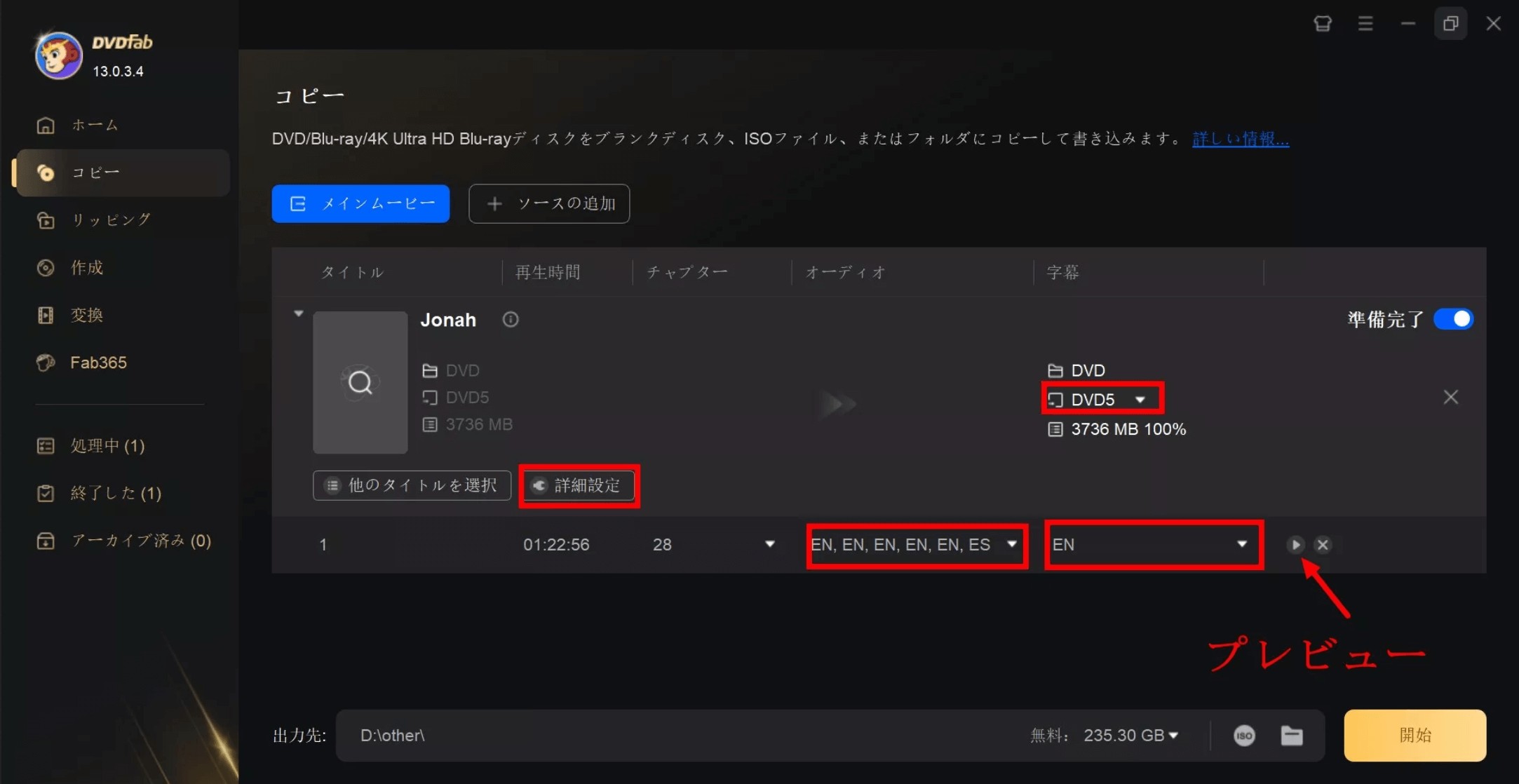Open the subtitle EN dropdown
Image resolution: width=1519 pixels, height=784 pixels.
[x=1153, y=545]
